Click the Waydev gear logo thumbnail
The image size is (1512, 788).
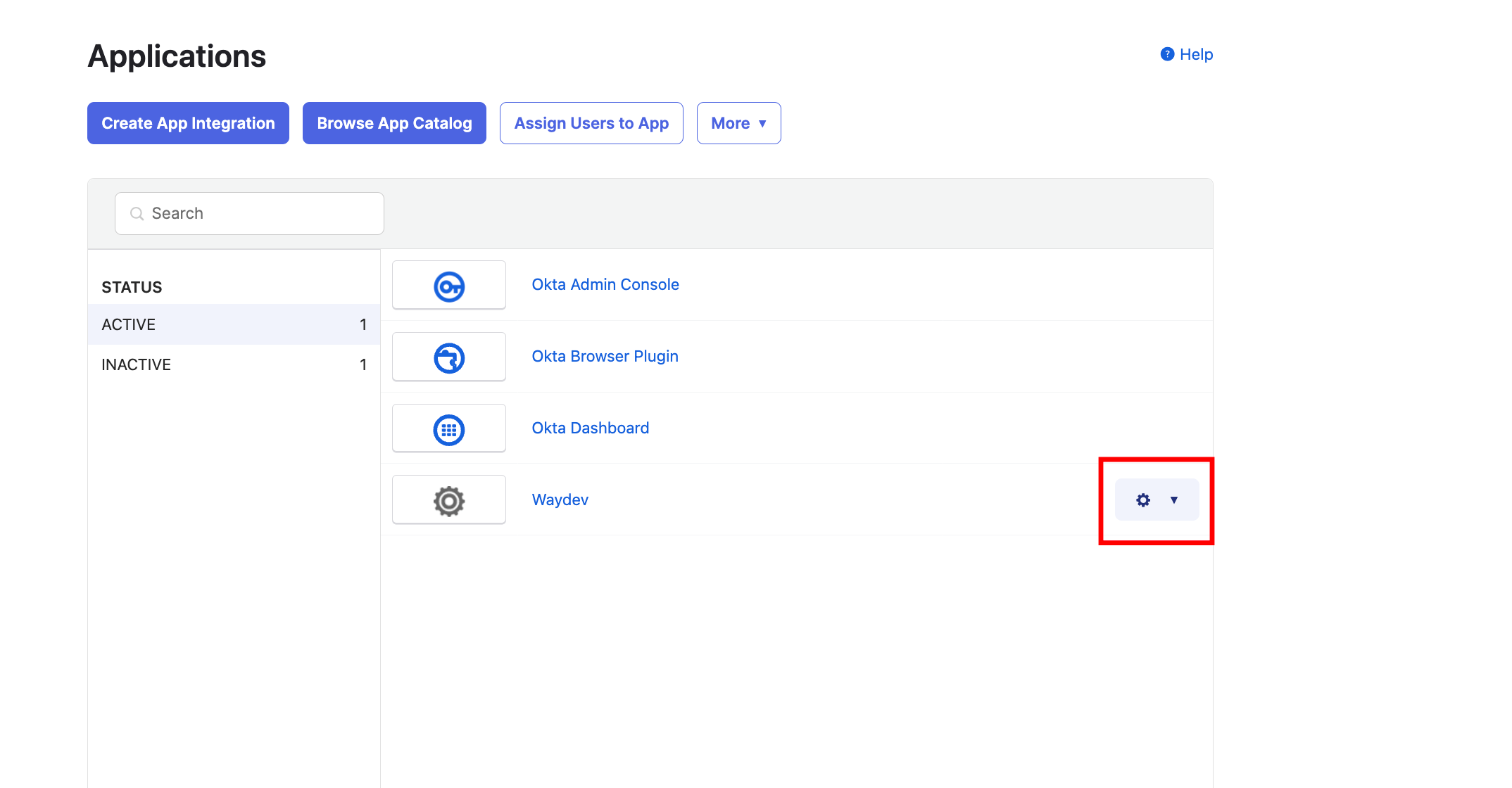449,501
